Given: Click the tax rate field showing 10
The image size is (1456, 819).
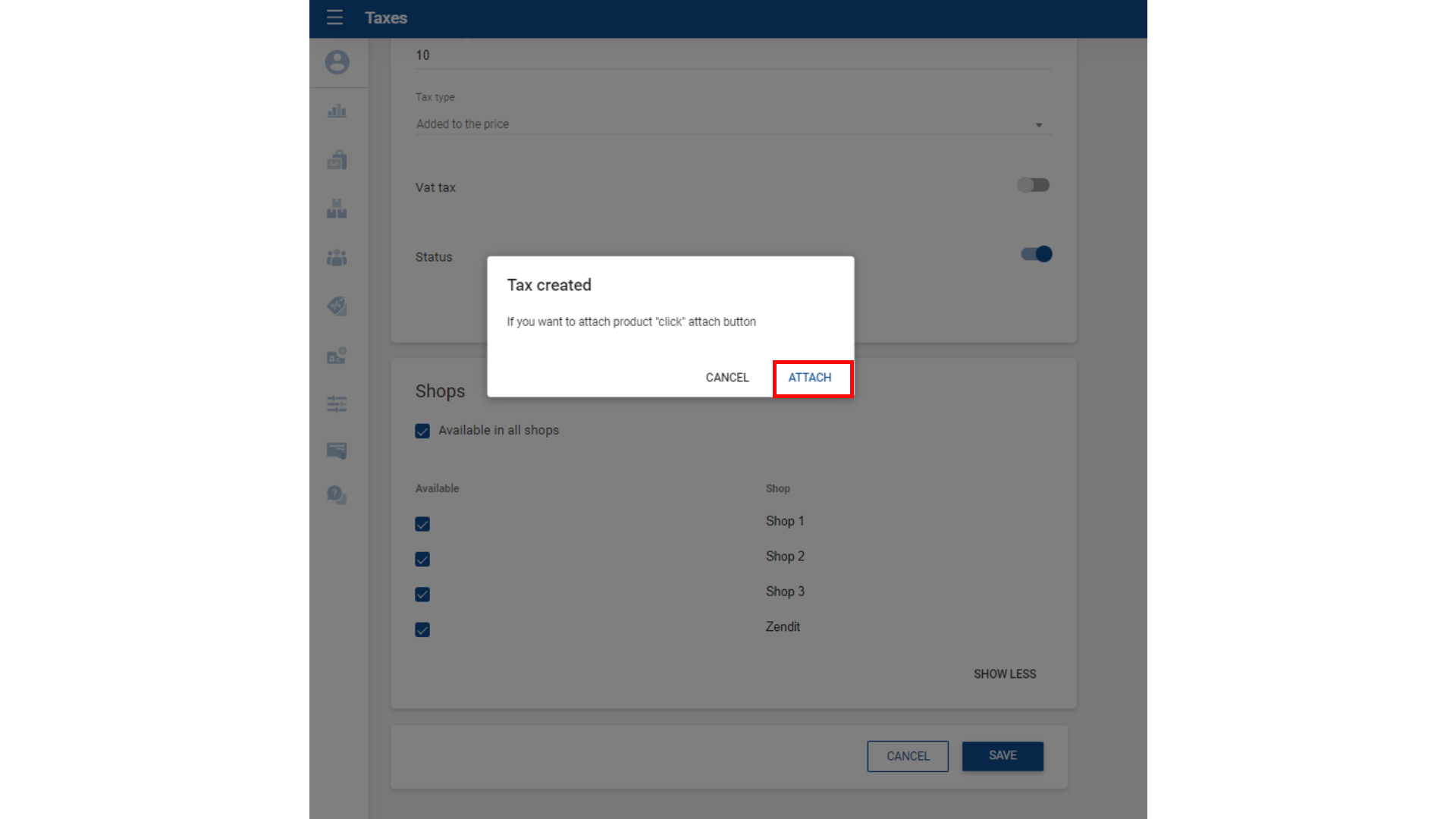Looking at the screenshot, I should pos(733,55).
